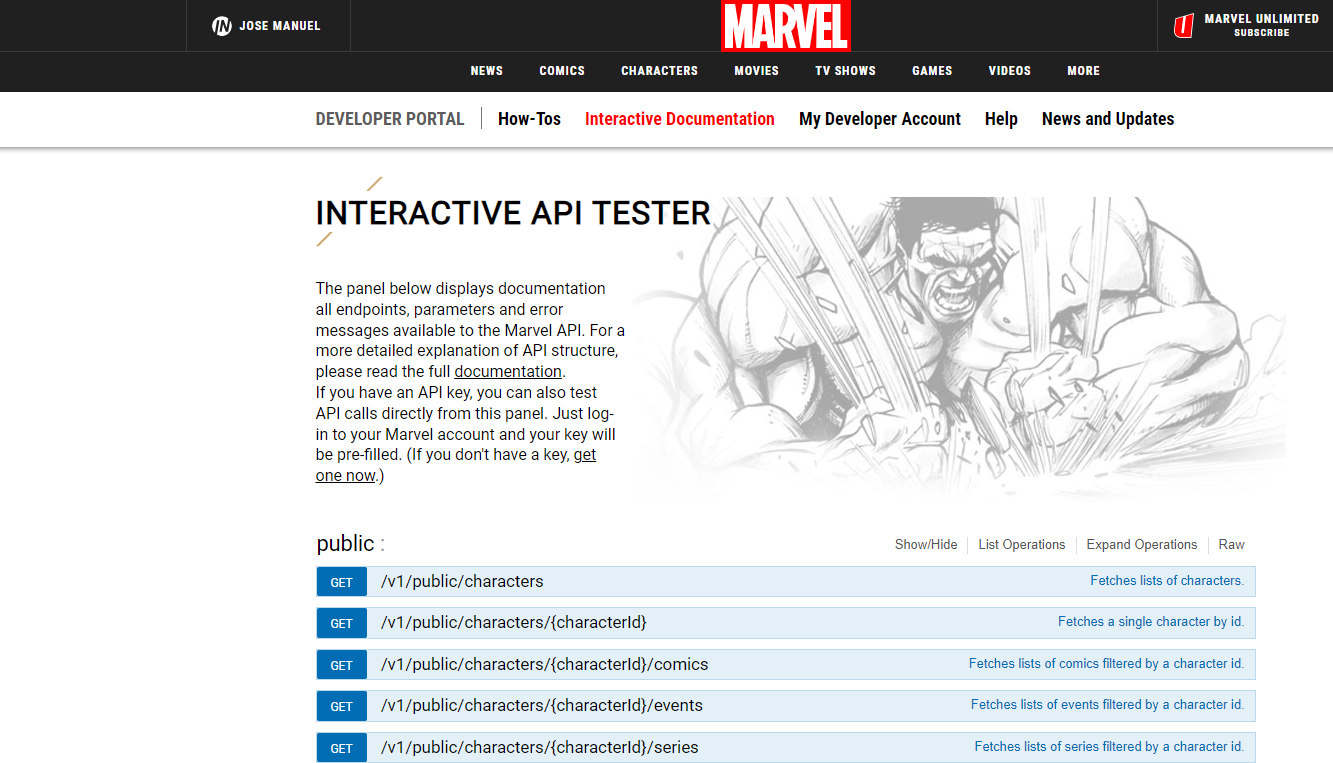Click 'Fetches lists of characters.' description
This screenshot has width=1333, height=763.
click(x=1167, y=580)
